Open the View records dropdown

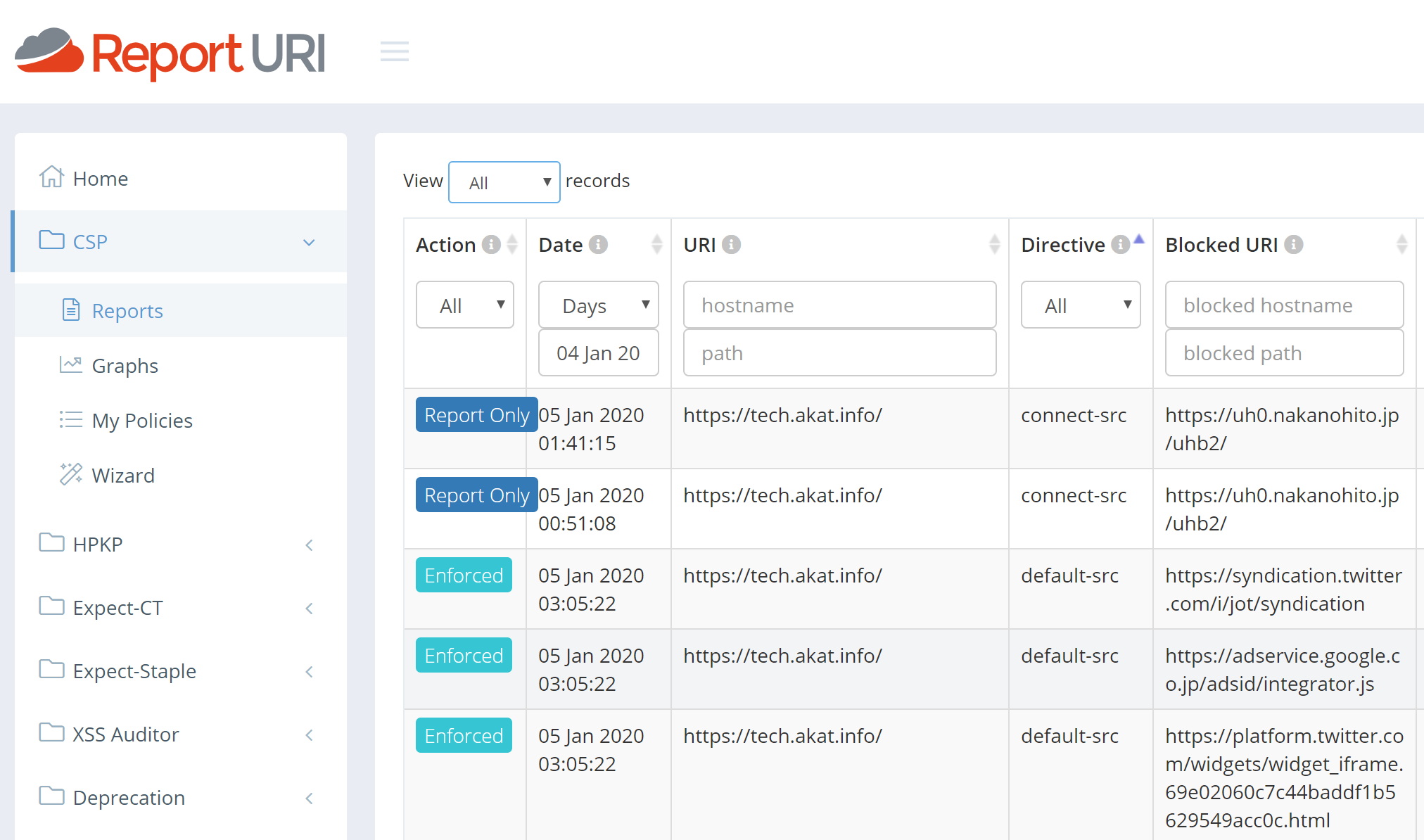click(x=504, y=182)
